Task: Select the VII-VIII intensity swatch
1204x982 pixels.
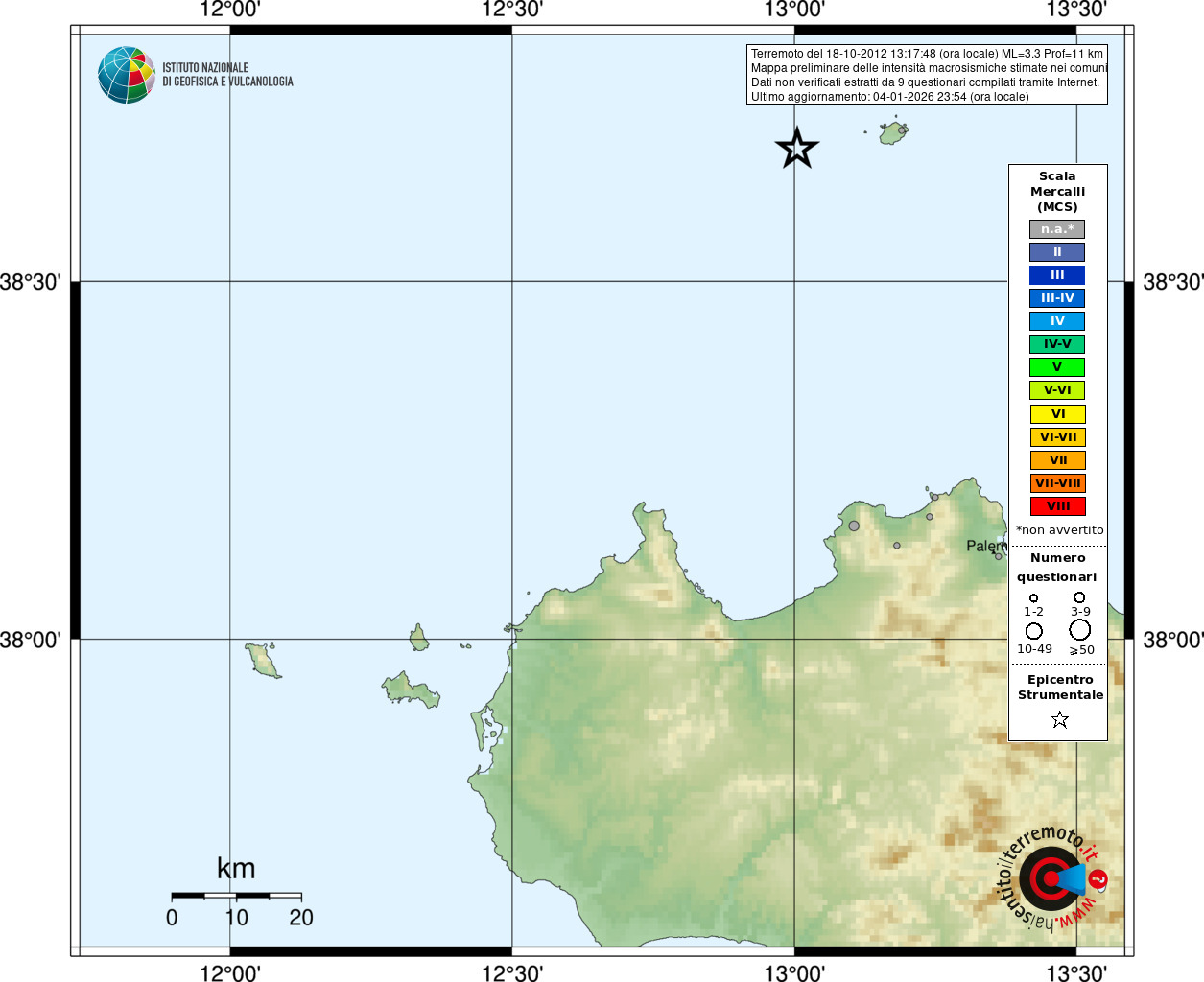Action: (1057, 483)
